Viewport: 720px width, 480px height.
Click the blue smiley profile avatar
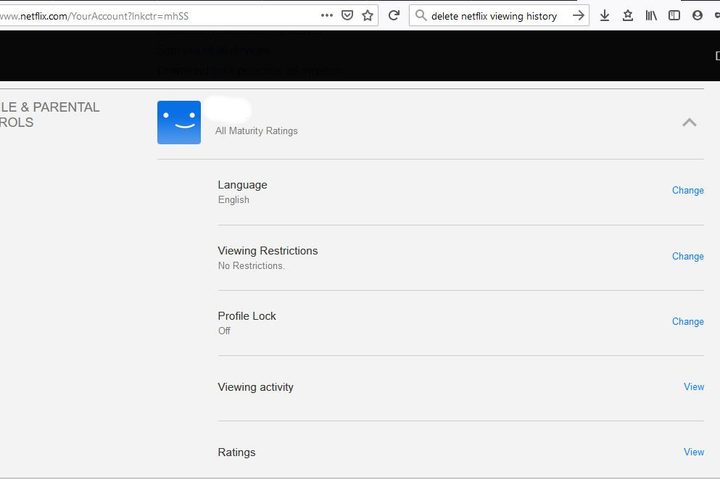point(179,122)
